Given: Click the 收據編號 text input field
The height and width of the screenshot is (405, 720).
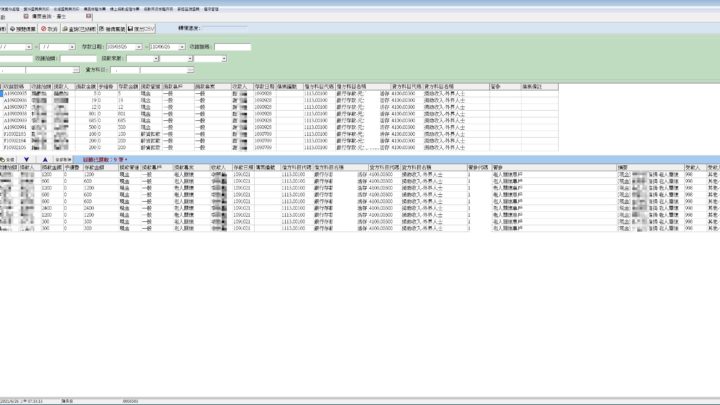Looking at the screenshot, I should (x=232, y=46).
